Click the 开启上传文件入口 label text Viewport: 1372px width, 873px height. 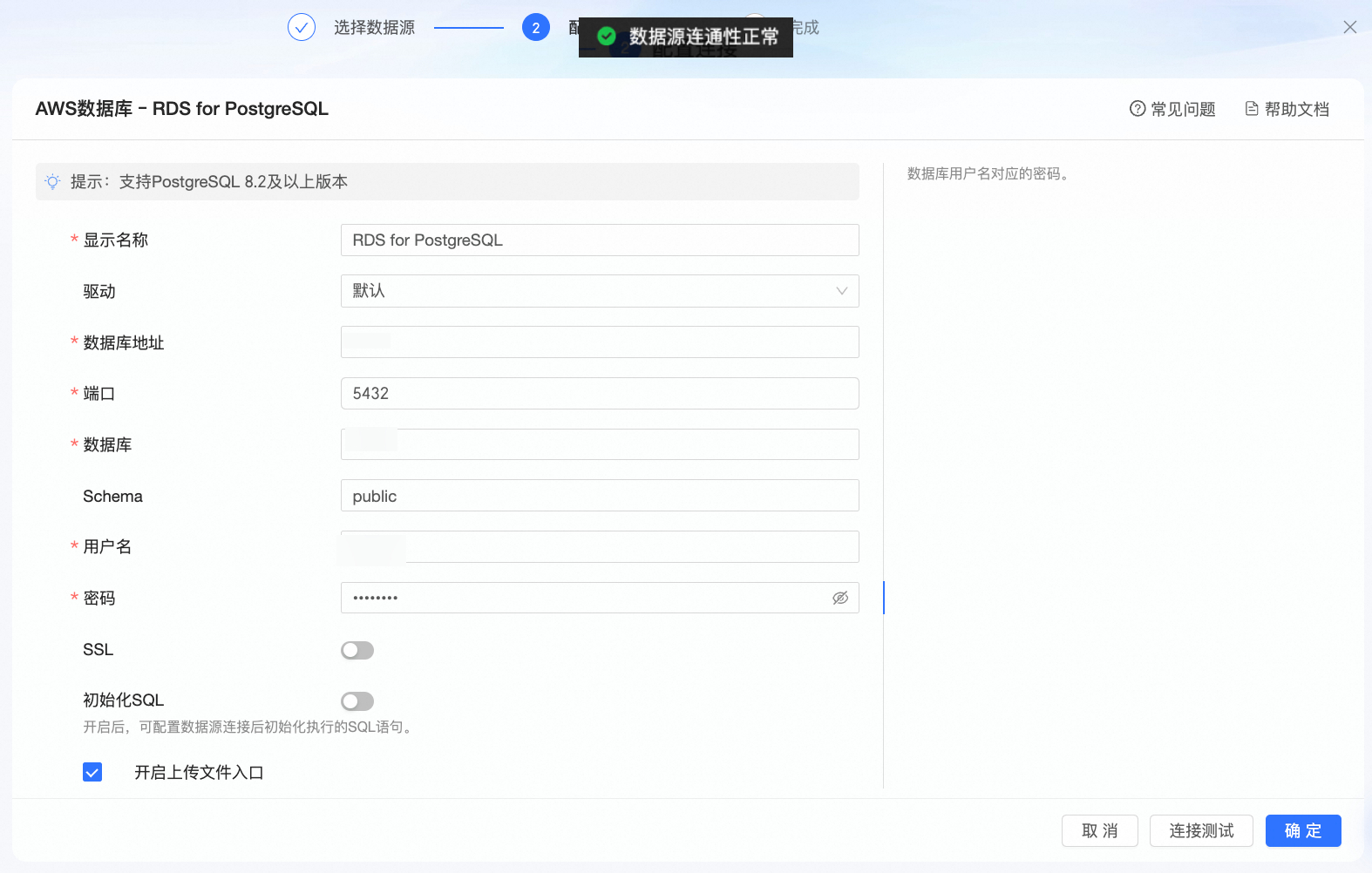(199, 772)
